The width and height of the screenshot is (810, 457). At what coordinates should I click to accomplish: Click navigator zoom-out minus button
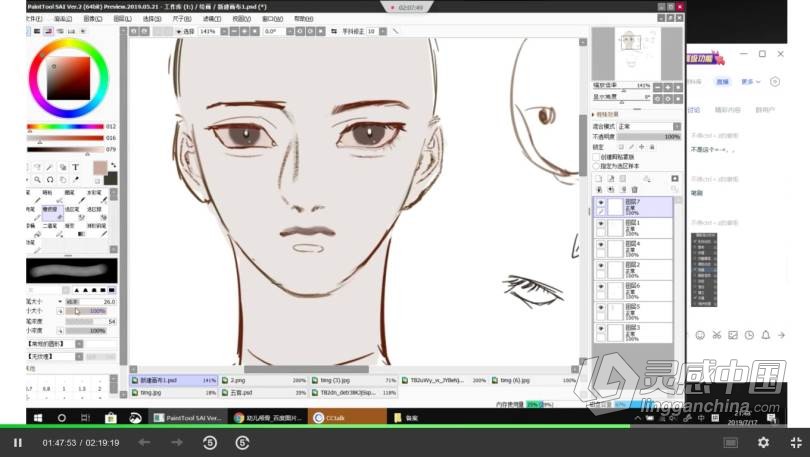pyautogui.click(x=658, y=87)
